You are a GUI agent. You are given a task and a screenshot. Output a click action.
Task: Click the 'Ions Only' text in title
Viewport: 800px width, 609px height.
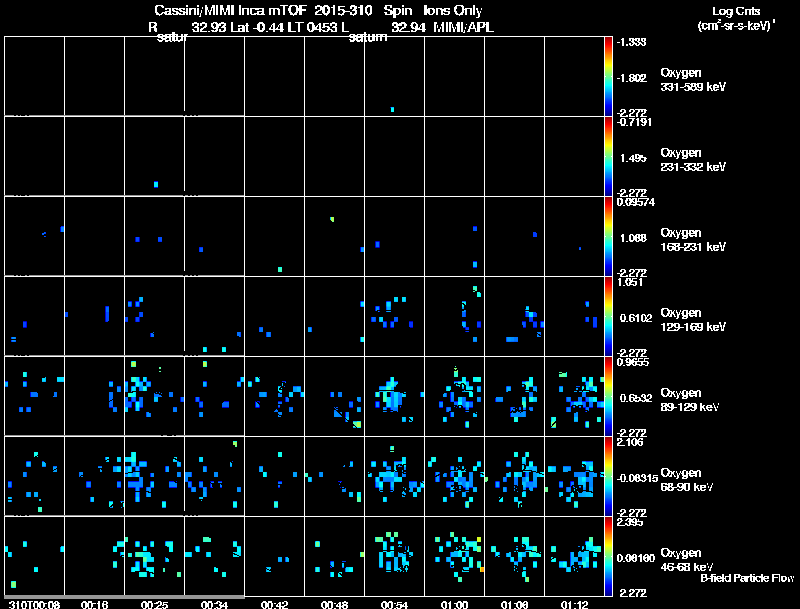(x=453, y=11)
